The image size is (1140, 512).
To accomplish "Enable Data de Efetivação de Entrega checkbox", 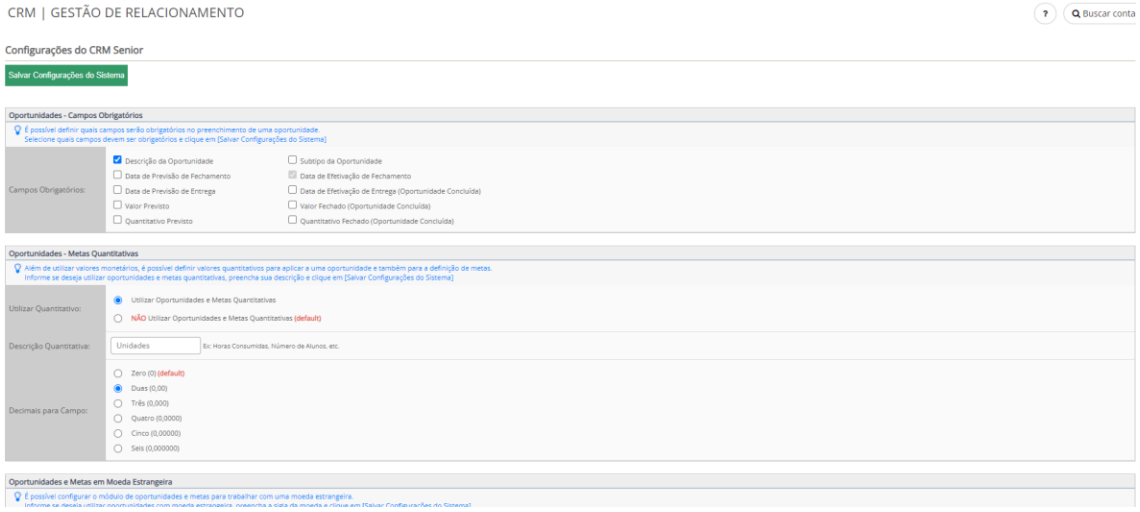I will [292, 190].
